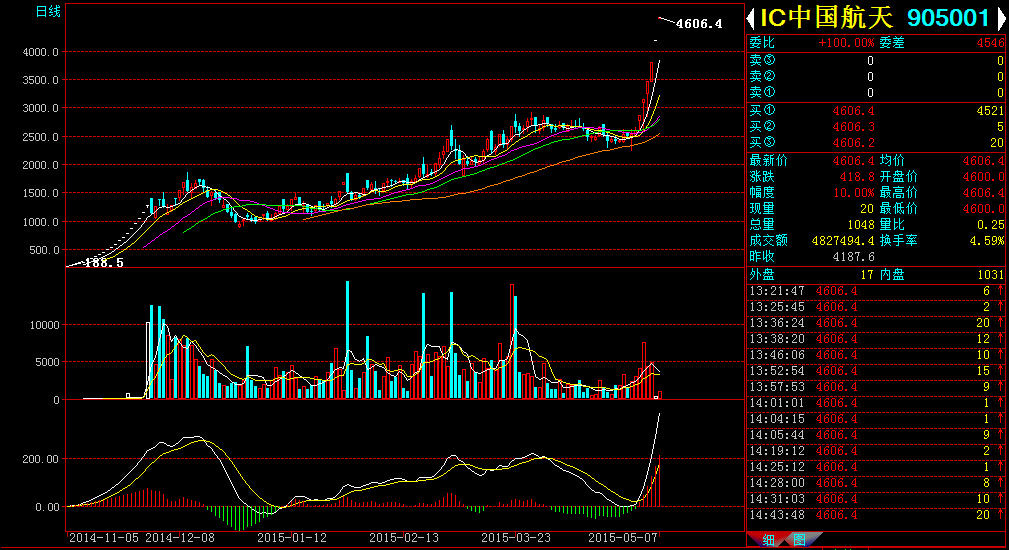Select the 13:46:06 trade tick row
The image size is (1009, 550).
876,355
